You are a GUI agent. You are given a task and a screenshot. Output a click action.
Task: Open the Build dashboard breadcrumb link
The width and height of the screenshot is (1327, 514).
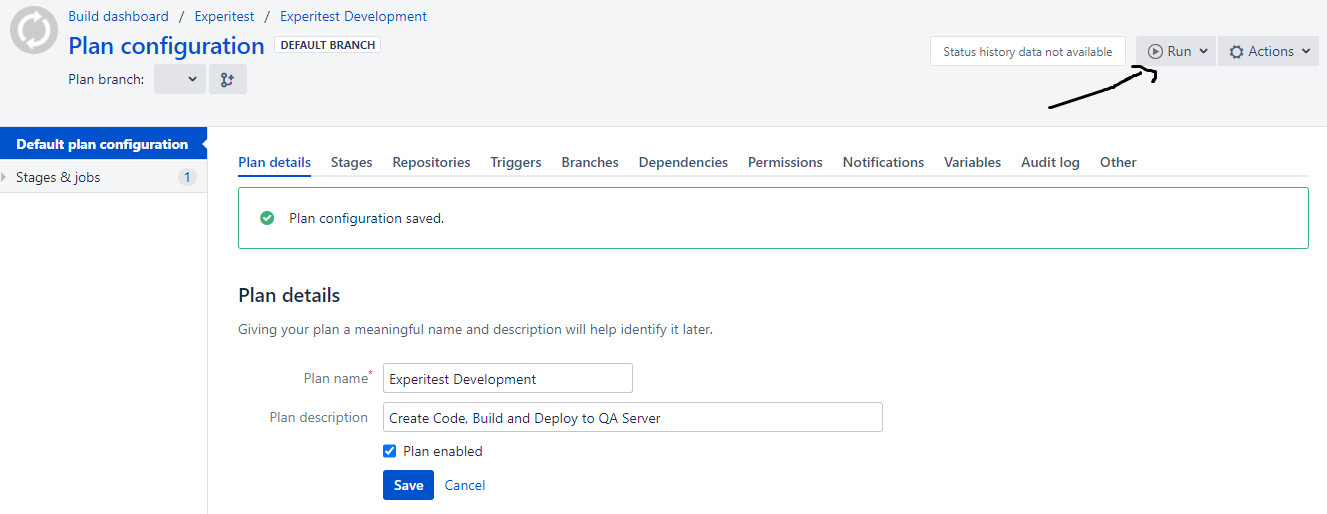tap(118, 16)
